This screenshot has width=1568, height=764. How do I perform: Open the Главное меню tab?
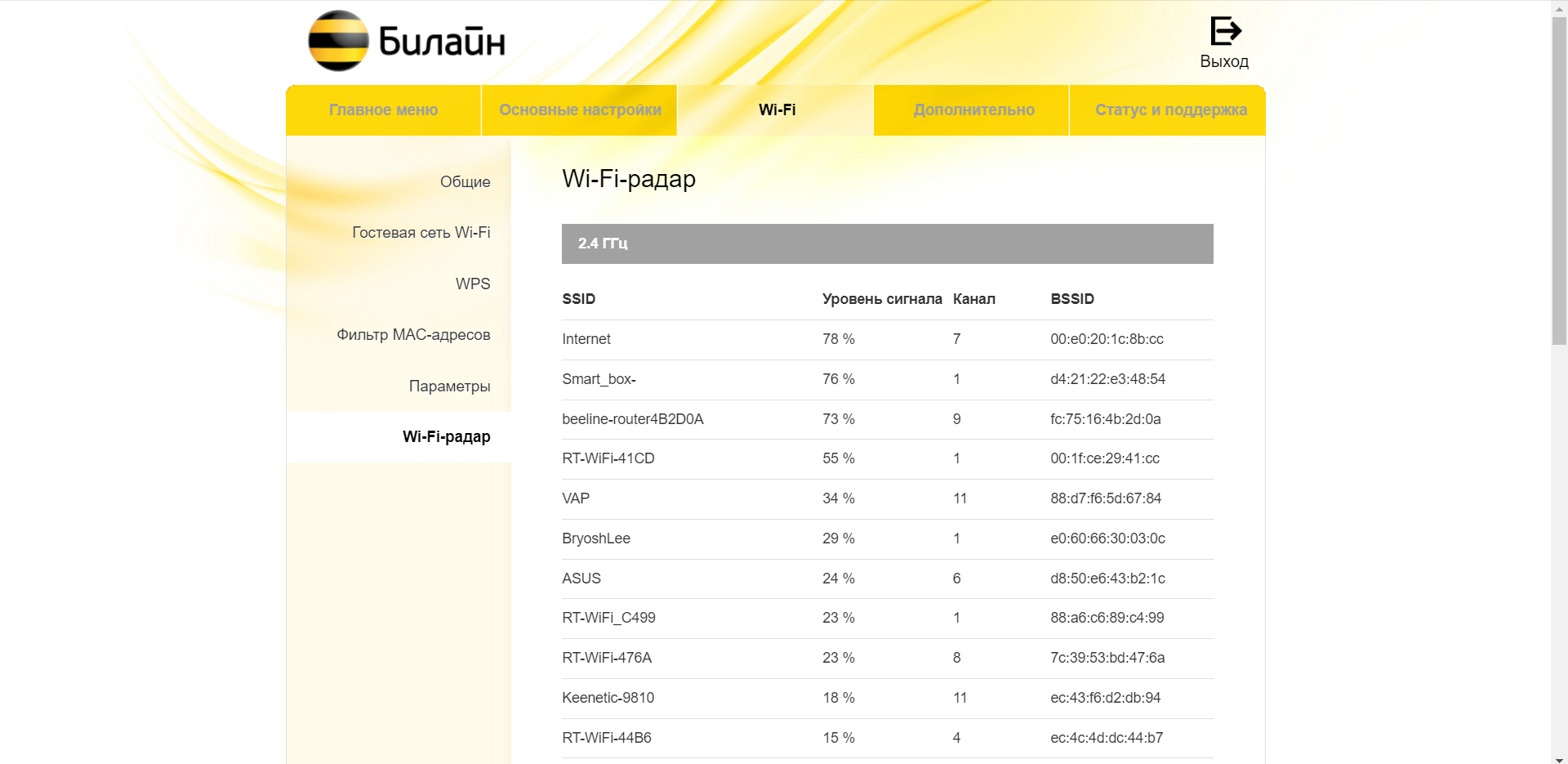pos(383,110)
